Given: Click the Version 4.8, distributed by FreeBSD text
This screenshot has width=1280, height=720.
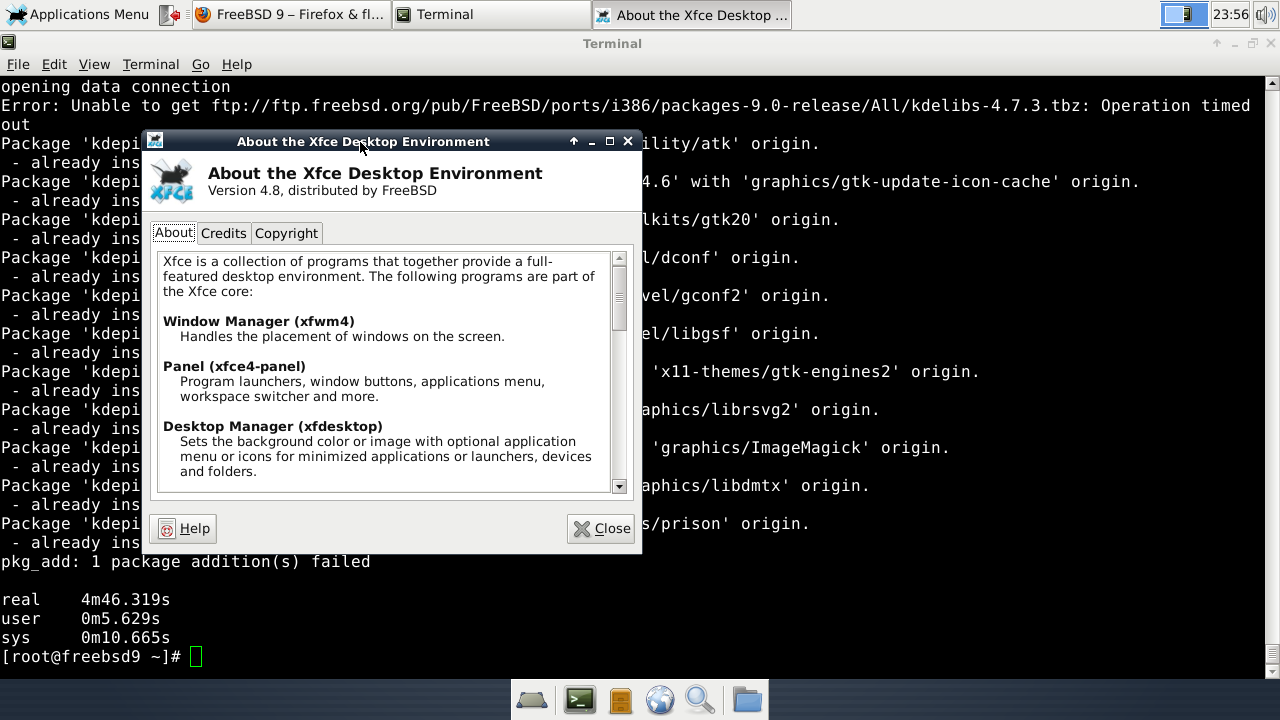Looking at the screenshot, I should 322,190.
